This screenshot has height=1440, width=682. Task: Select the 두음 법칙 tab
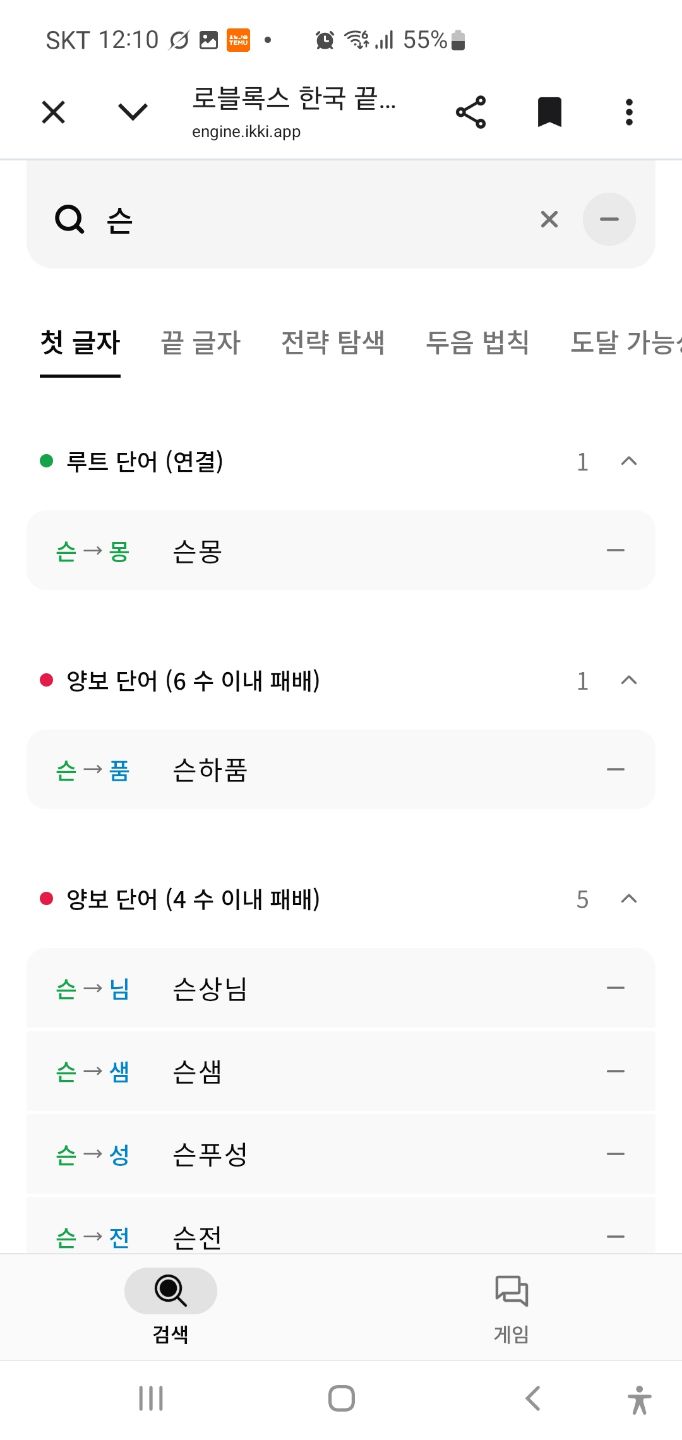tap(478, 343)
